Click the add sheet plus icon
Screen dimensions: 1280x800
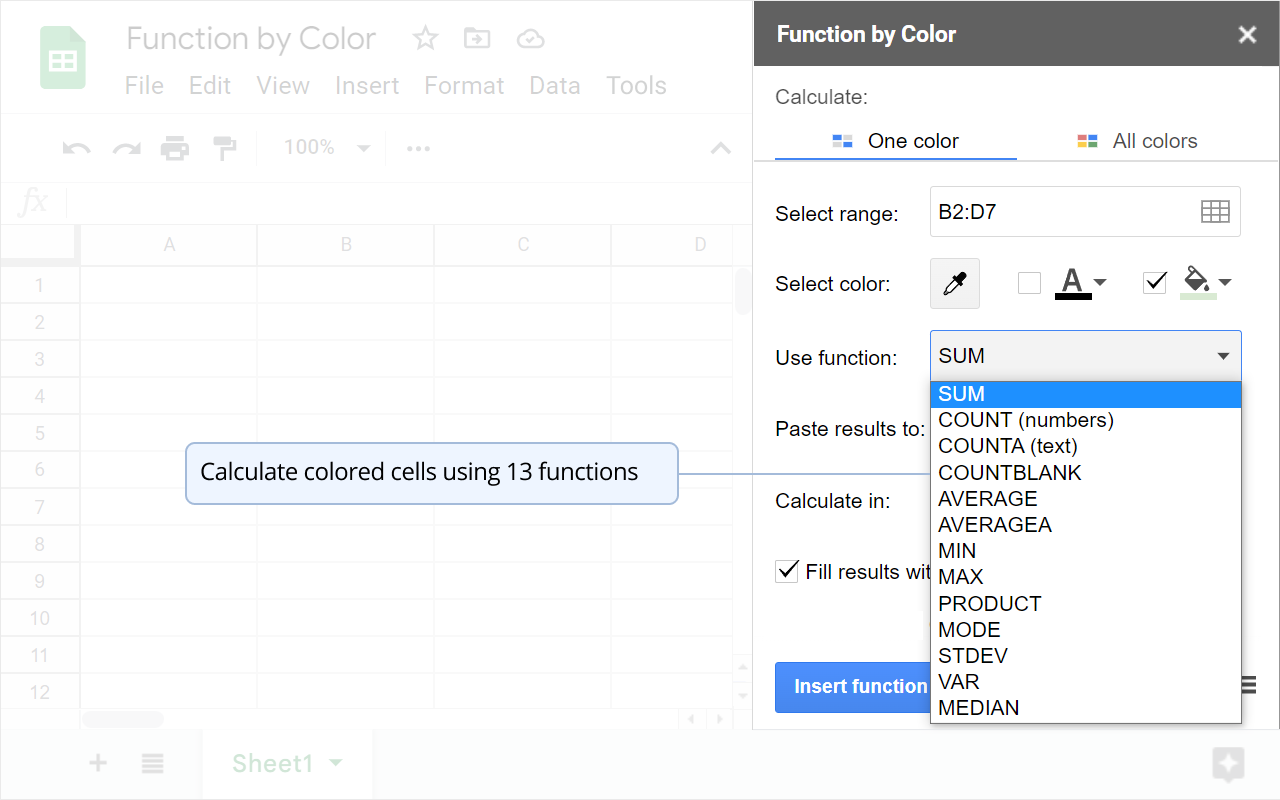pos(98,764)
